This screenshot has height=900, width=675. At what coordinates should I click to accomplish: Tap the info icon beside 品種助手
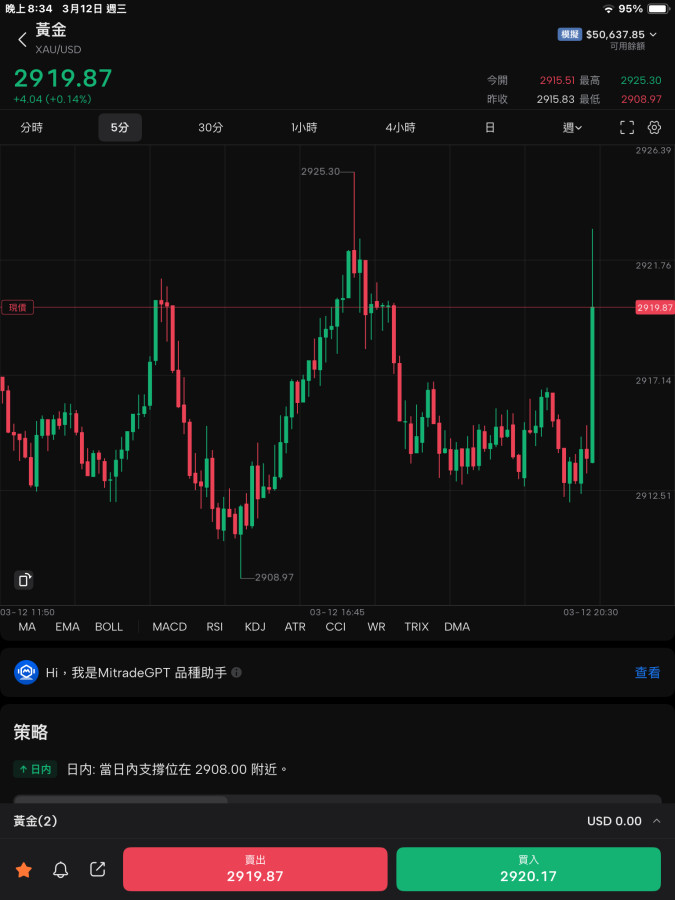point(237,673)
